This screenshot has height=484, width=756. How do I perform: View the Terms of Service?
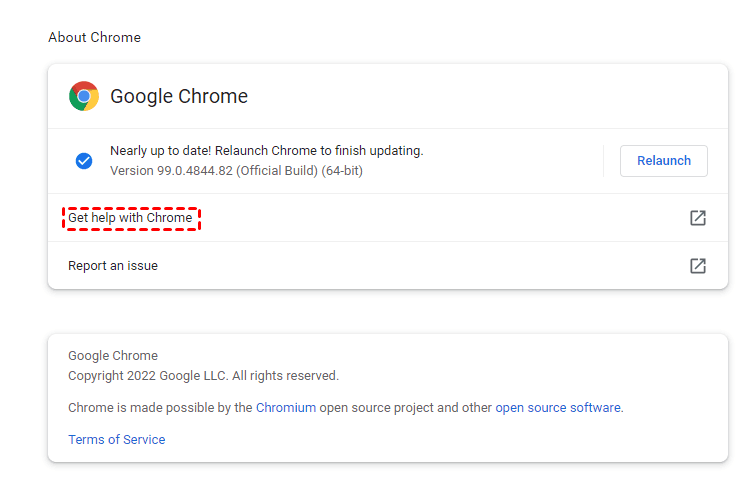pos(116,440)
